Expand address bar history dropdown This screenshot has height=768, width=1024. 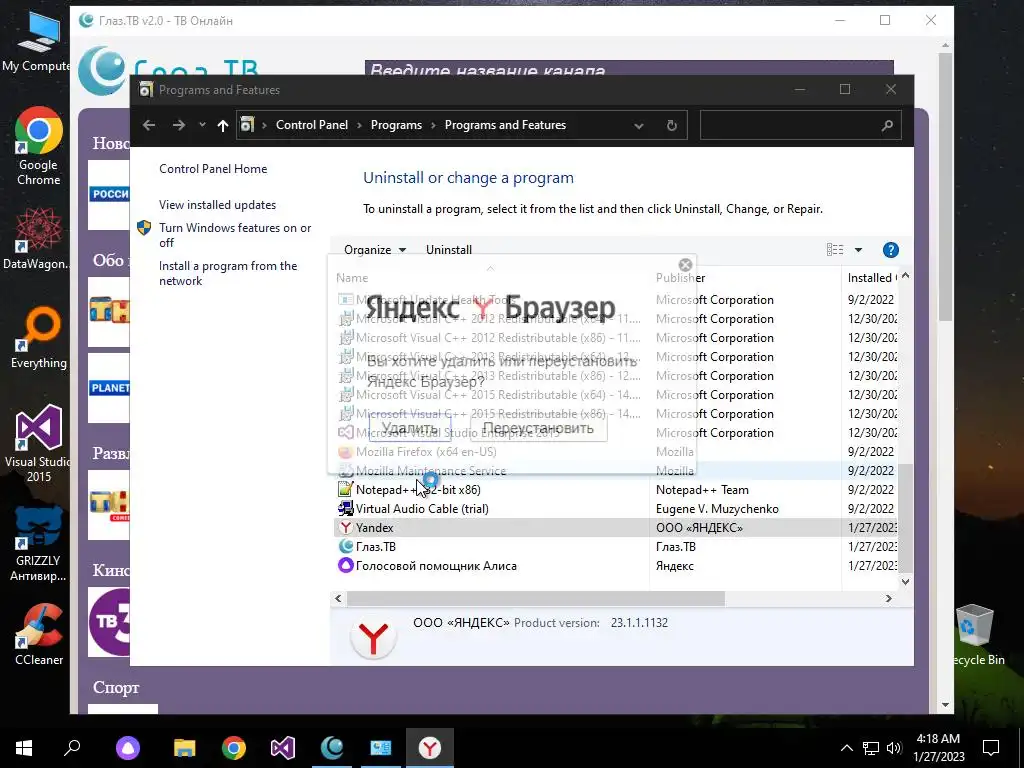coord(639,125)
